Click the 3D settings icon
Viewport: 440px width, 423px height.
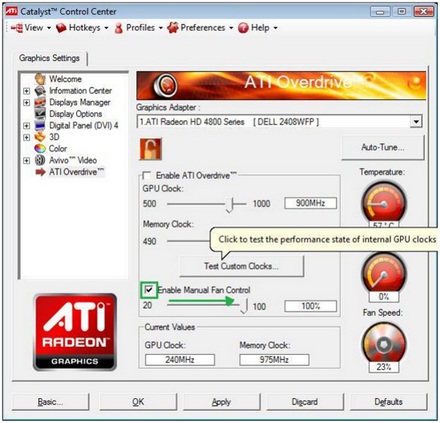coord(40,137)
